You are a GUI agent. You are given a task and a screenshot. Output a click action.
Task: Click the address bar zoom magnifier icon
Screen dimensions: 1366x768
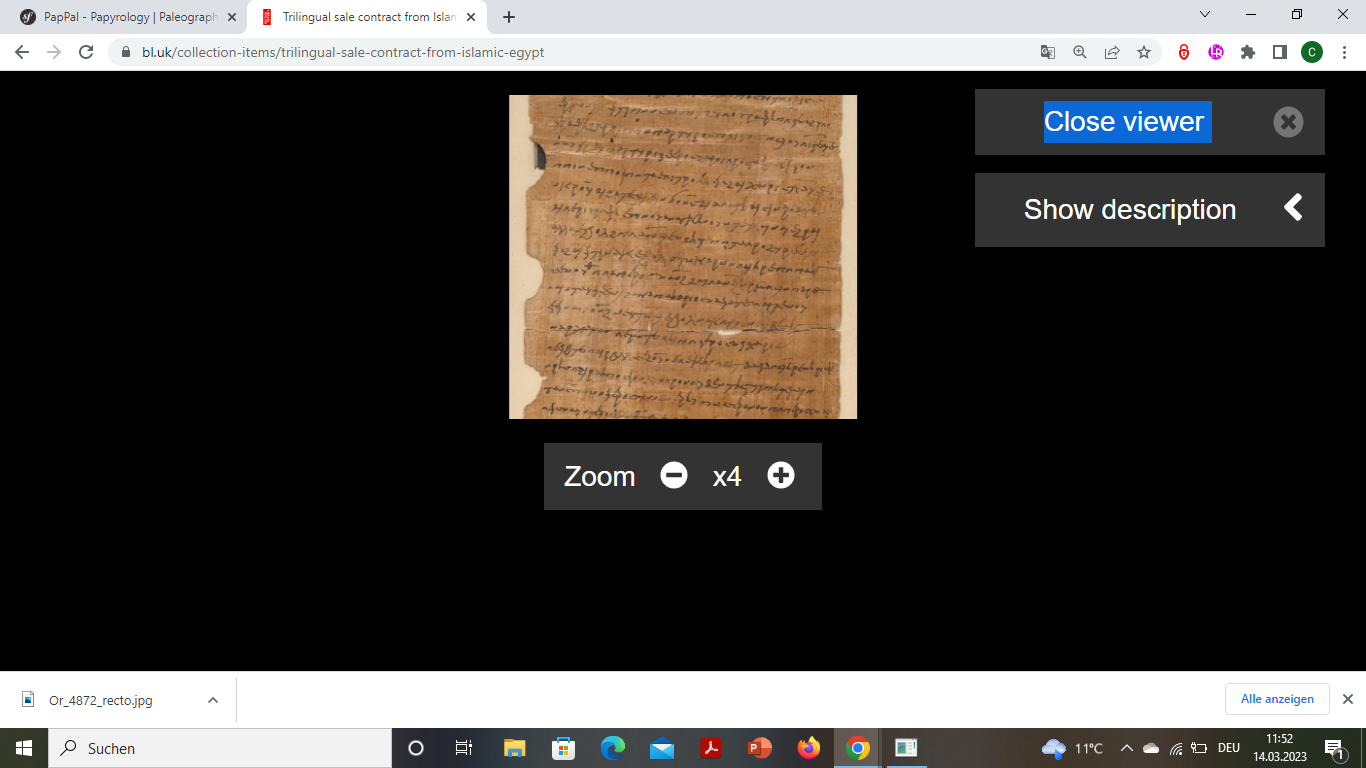[x=1080, y=52]
